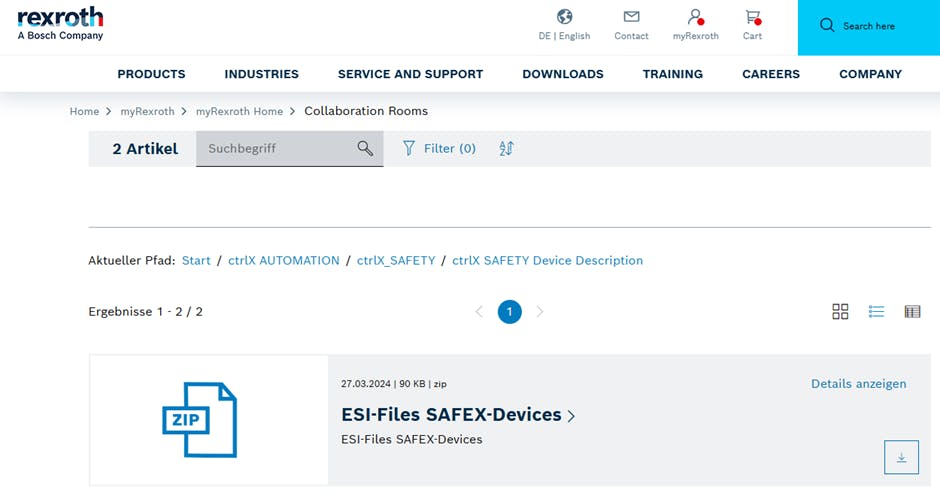
Task: Open the Filter (0) options
Action: [439, 148]
